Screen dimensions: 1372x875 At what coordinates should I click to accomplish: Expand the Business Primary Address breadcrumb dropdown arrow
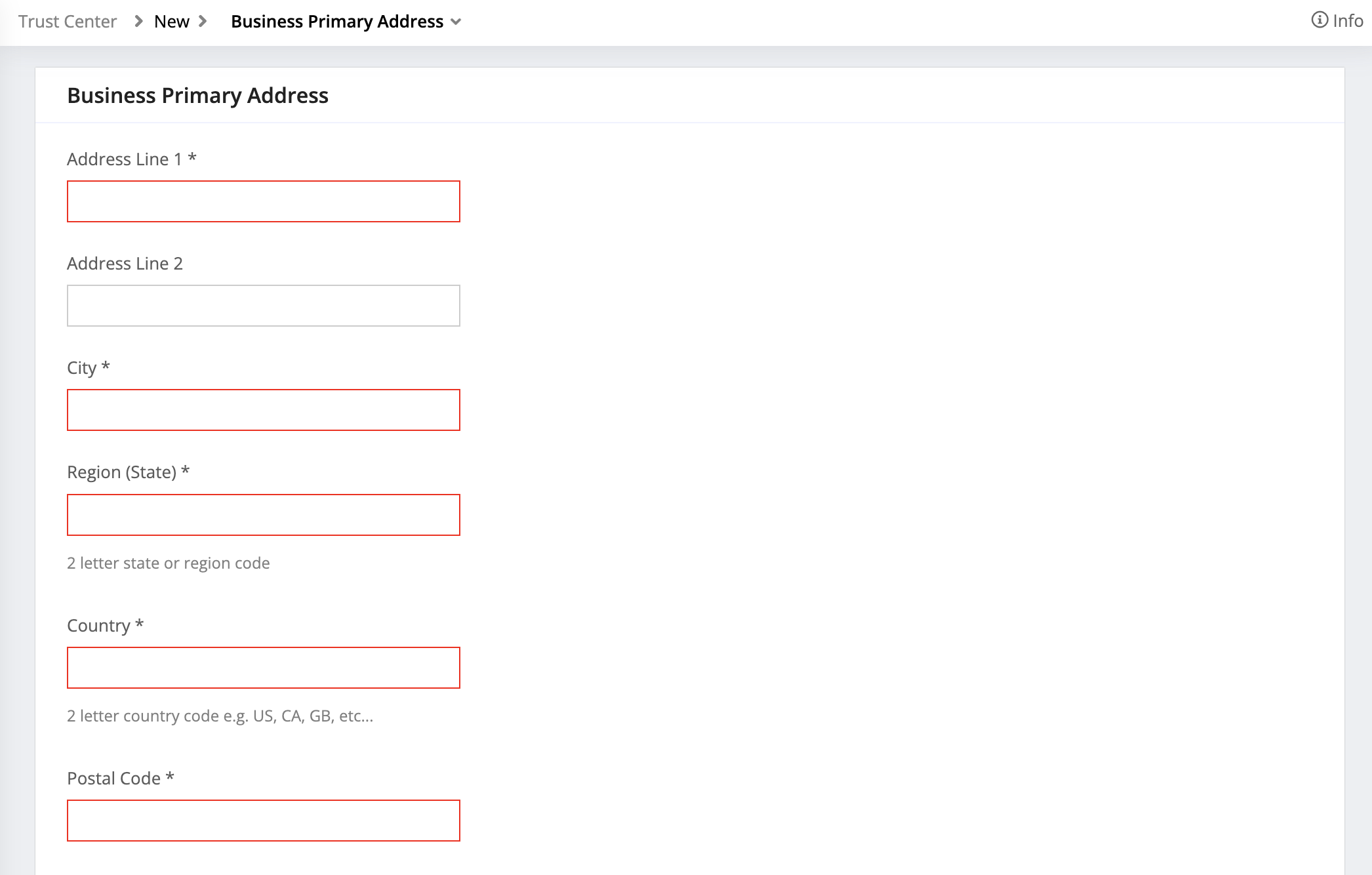pyautogui.click(x=456, y=22)
